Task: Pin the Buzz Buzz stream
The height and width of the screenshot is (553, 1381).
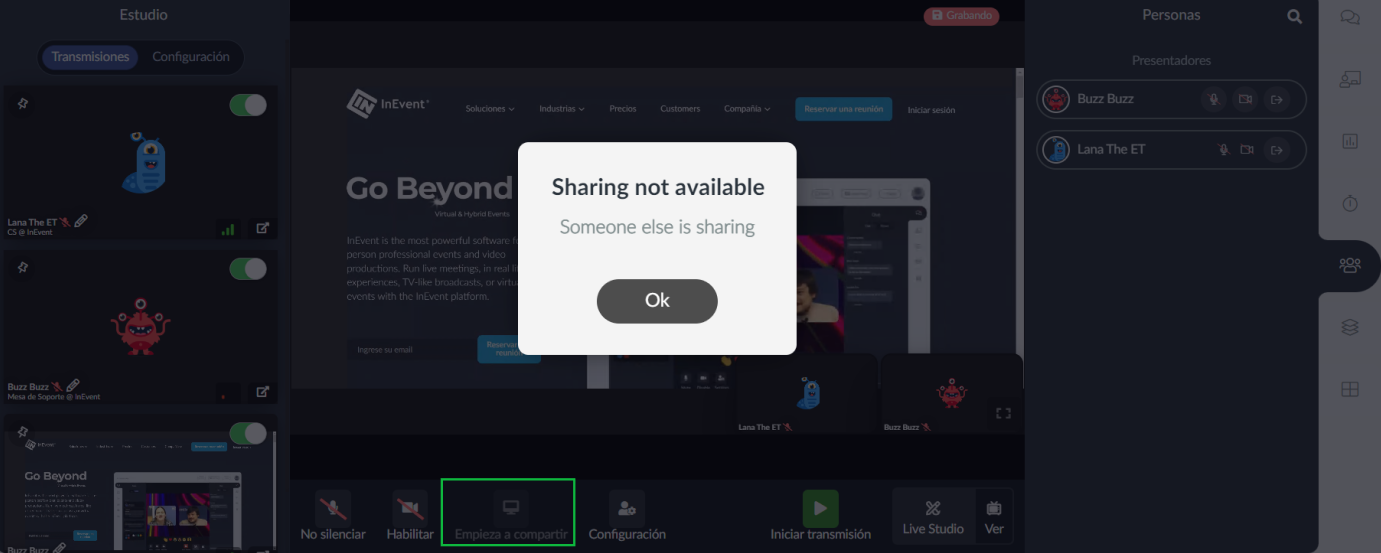Action: tap(23, 268)
